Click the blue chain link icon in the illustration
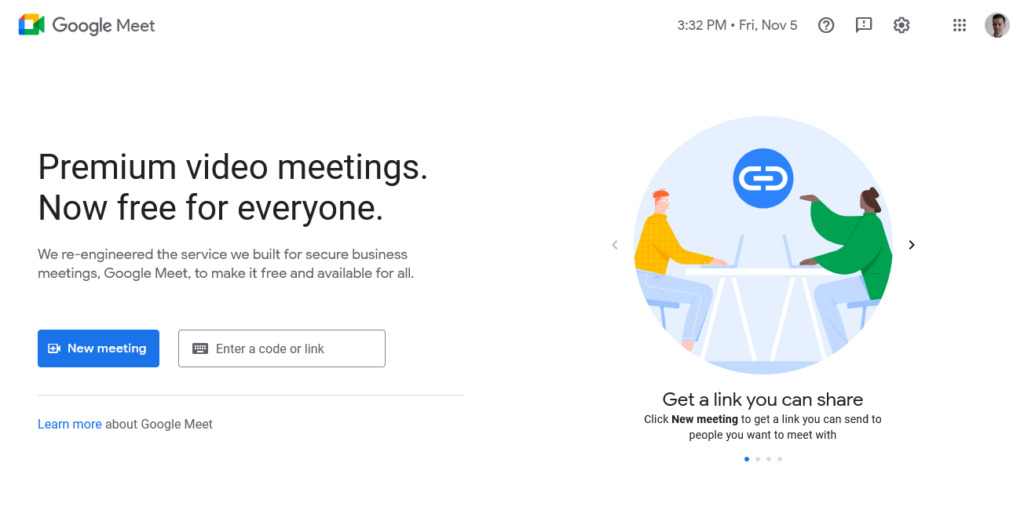1024x529 pixels. coord(763,178)
